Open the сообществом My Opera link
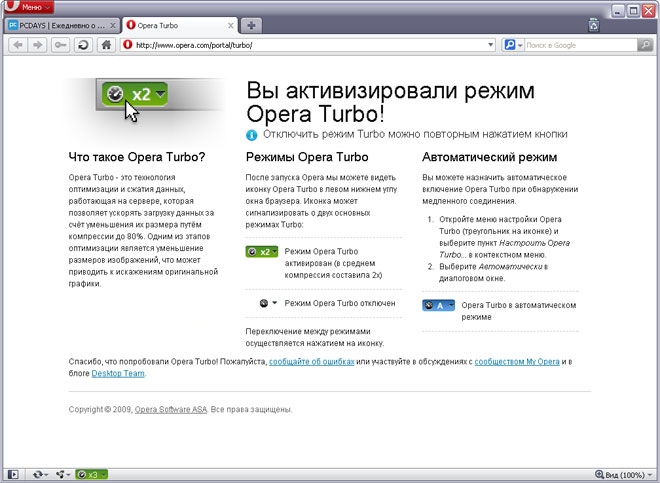This screenshot has height=483, width=660. click(x=517, y=362)
